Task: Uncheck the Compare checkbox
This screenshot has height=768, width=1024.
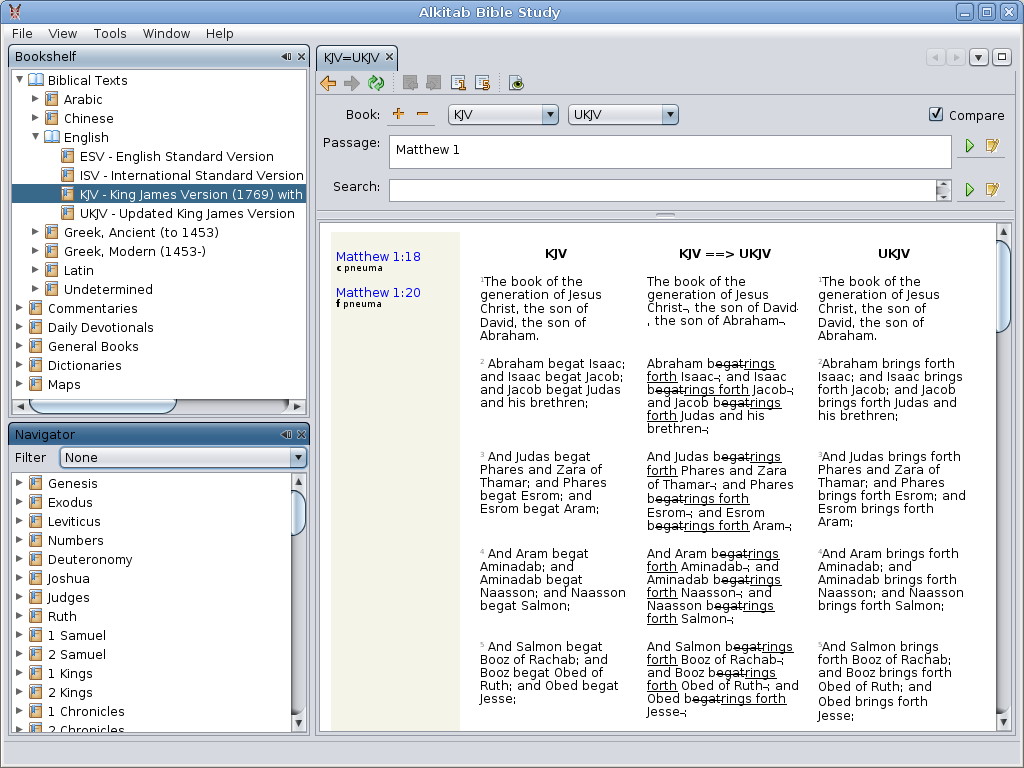Action: tap(936, 114)
